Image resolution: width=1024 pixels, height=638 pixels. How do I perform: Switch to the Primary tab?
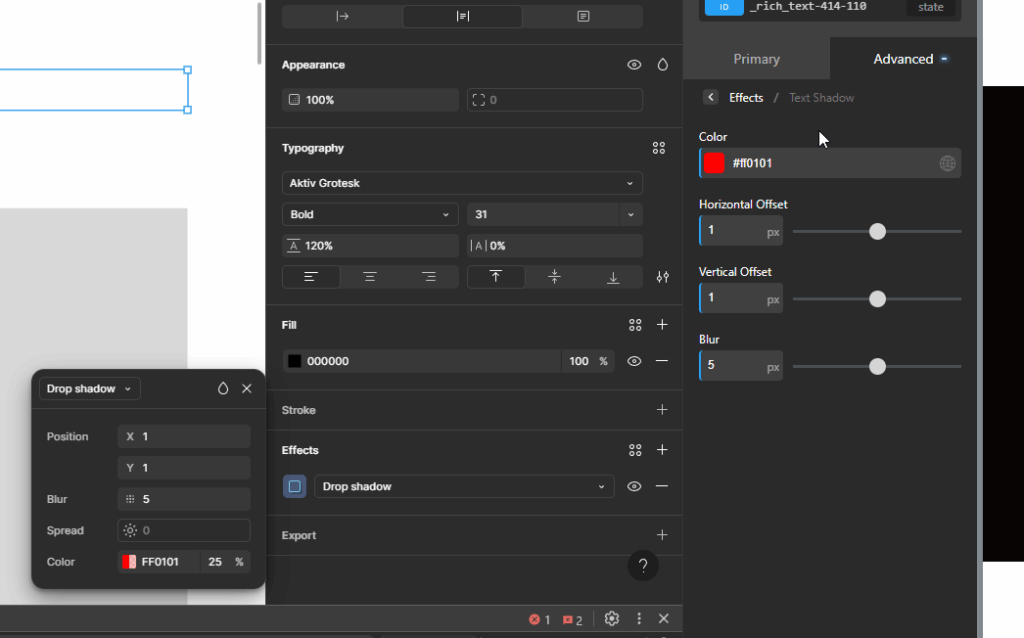tap(756, 59)
